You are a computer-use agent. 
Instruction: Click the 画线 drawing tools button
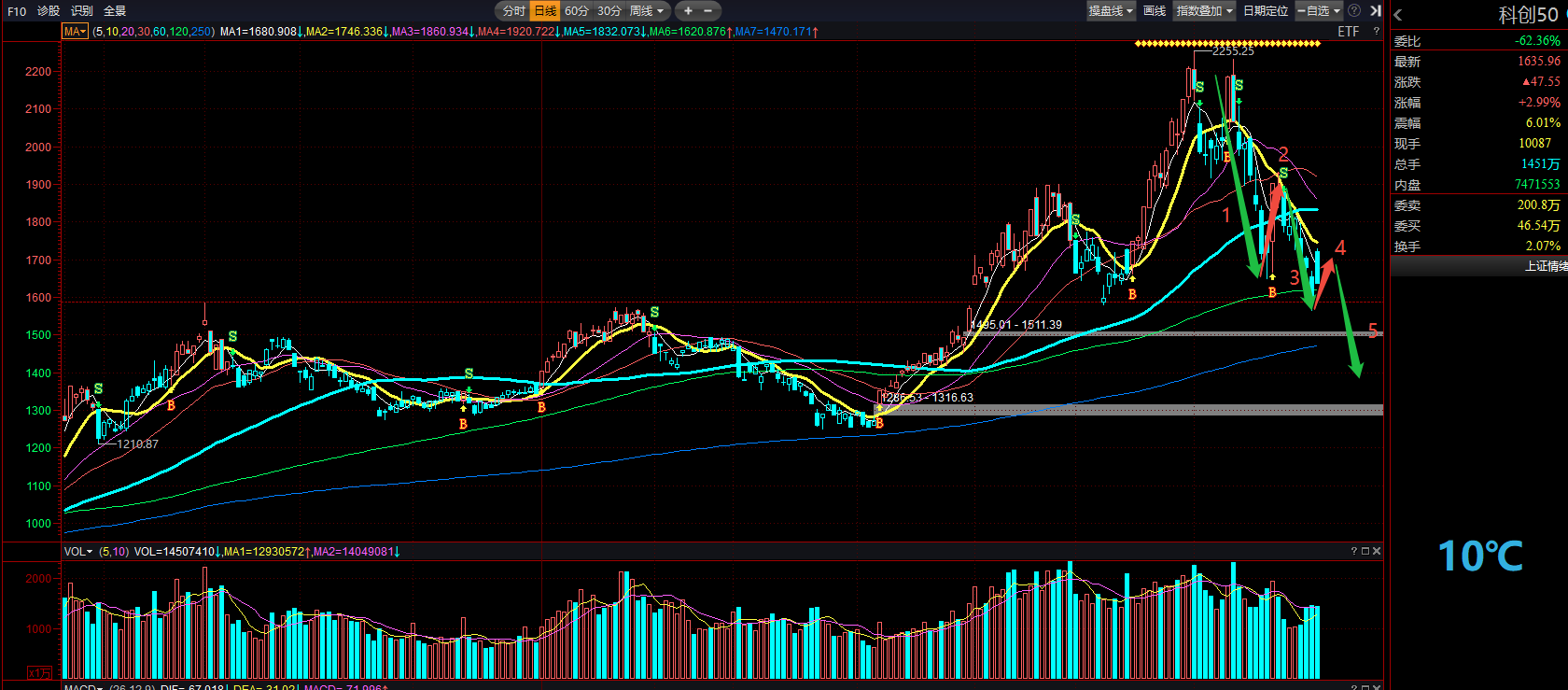(1155, 11)
